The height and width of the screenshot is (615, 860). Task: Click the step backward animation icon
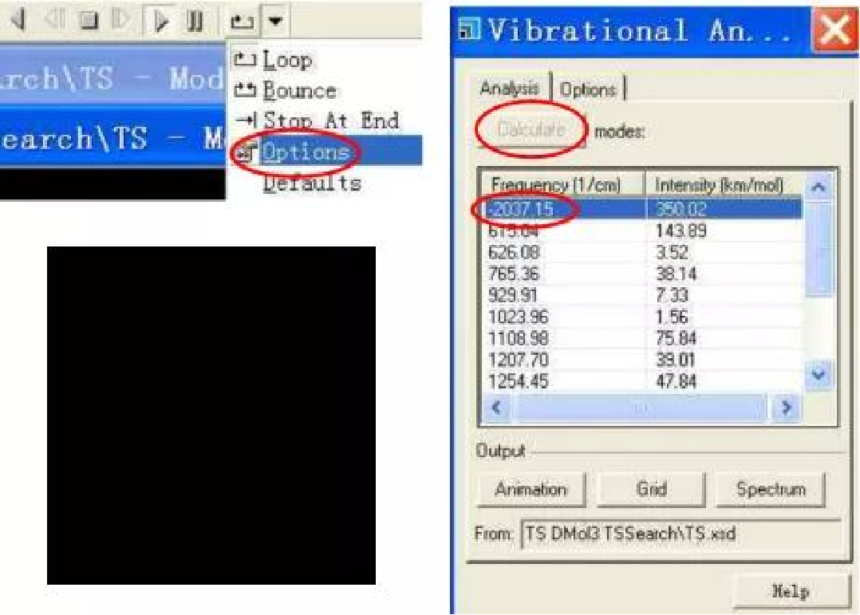55,19
